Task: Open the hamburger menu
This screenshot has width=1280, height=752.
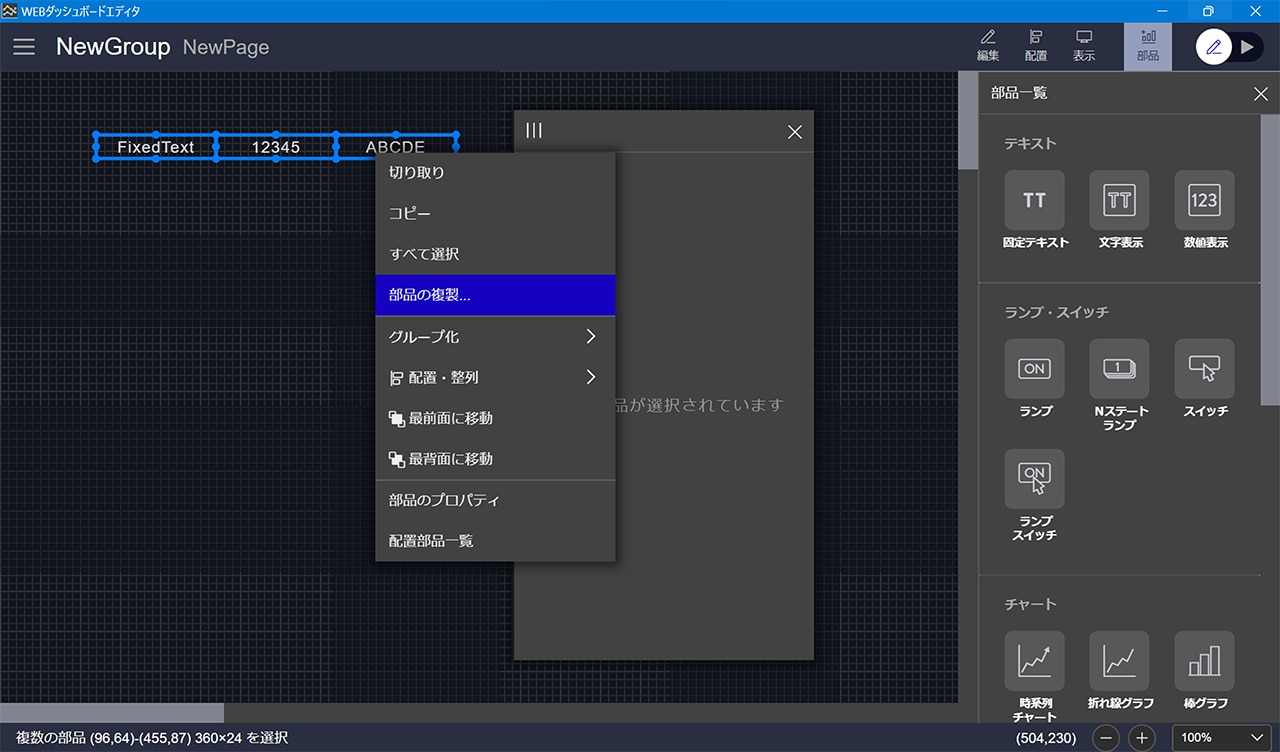Action: pyautogui.click(x=24, y=47)
